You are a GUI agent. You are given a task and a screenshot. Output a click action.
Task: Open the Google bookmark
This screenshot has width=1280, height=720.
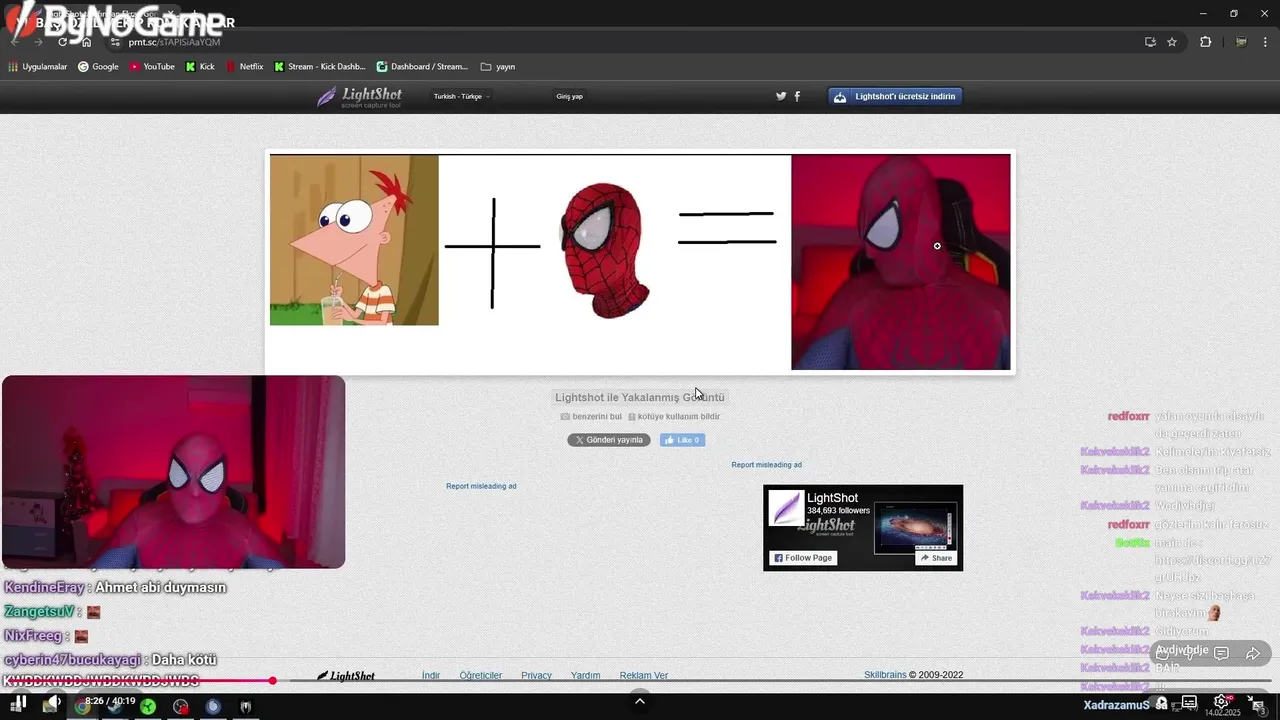click(x=98, y=67)
